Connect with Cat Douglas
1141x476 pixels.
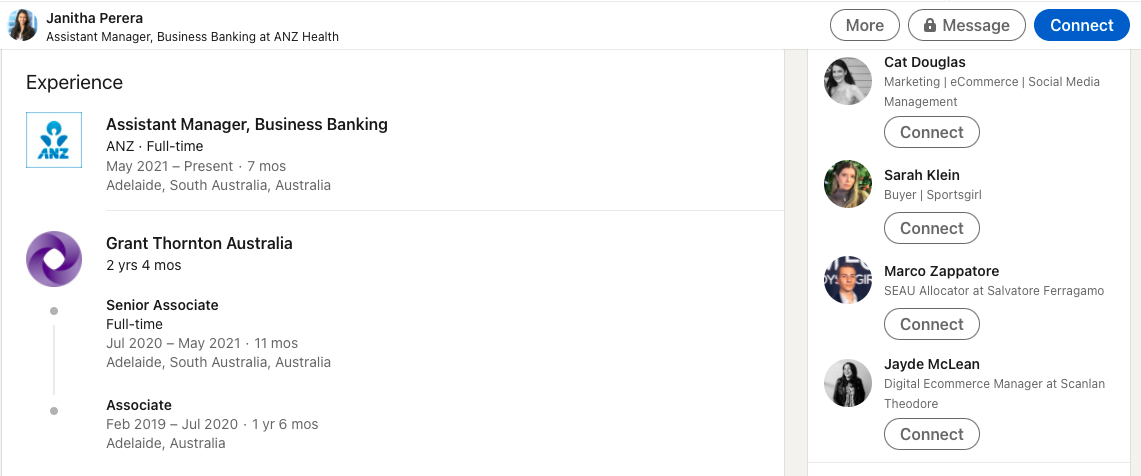(x=931, y=132)
